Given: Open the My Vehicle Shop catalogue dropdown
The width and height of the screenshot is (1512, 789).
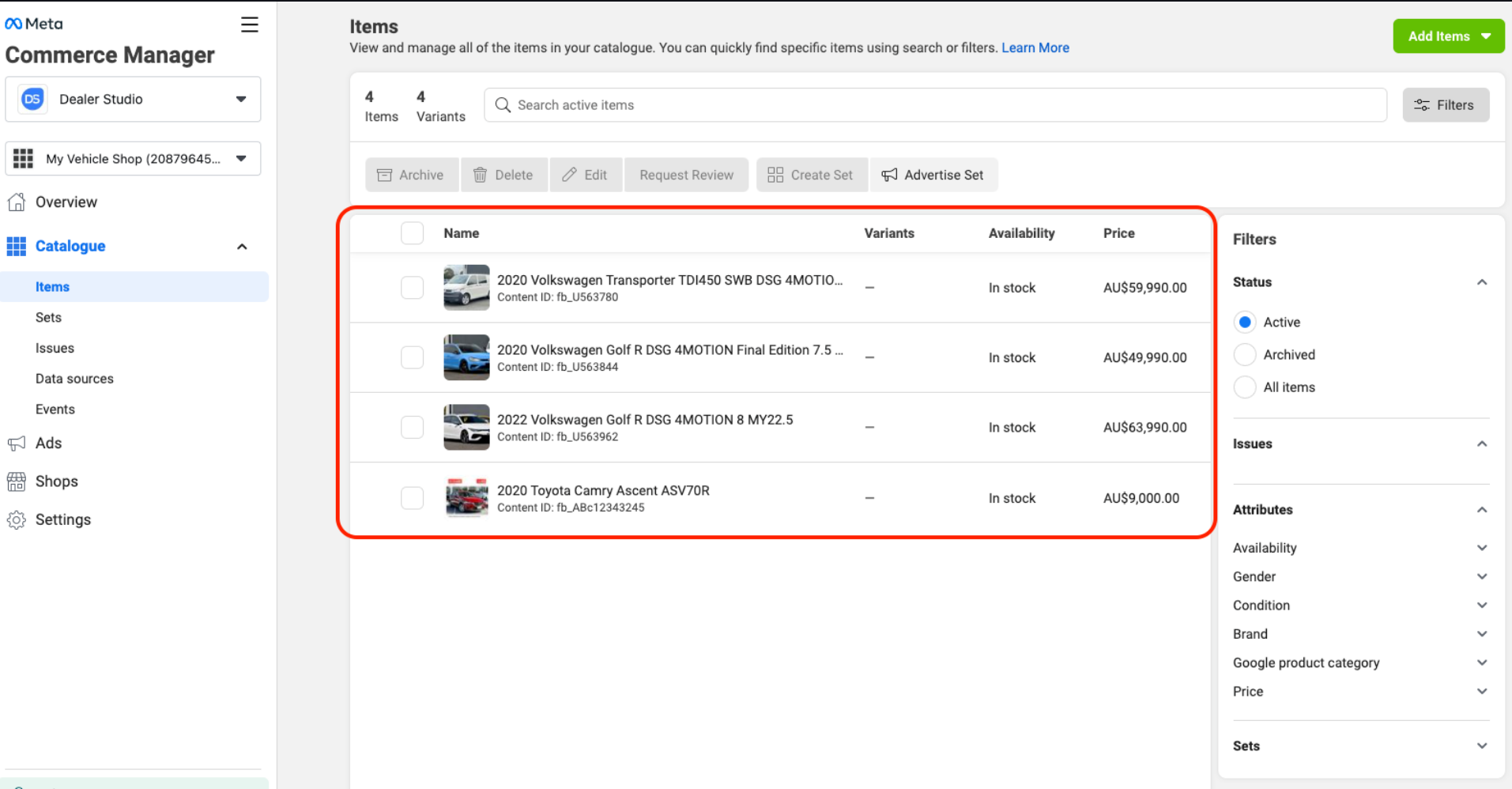Looking at the screenshot, I should pos(133,159).
